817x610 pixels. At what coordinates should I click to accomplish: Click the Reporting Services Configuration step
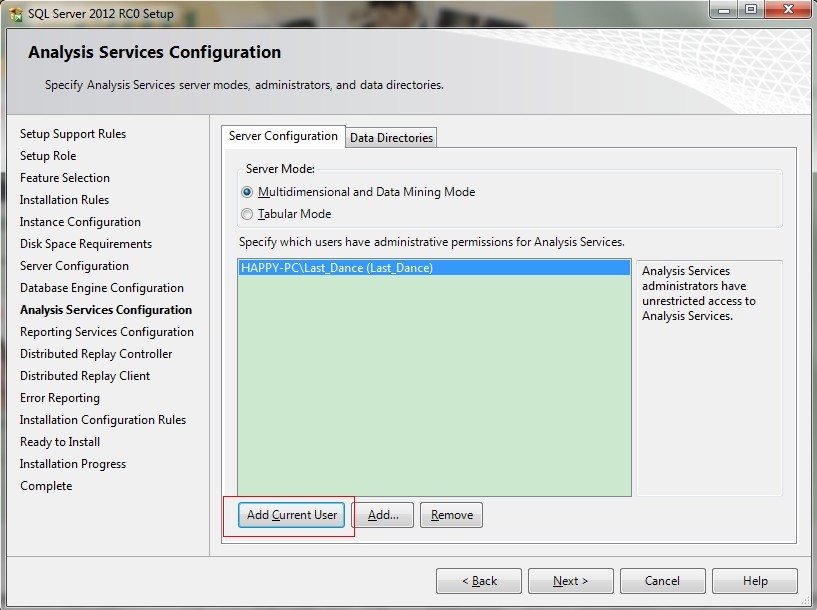[x=107, y=332]
